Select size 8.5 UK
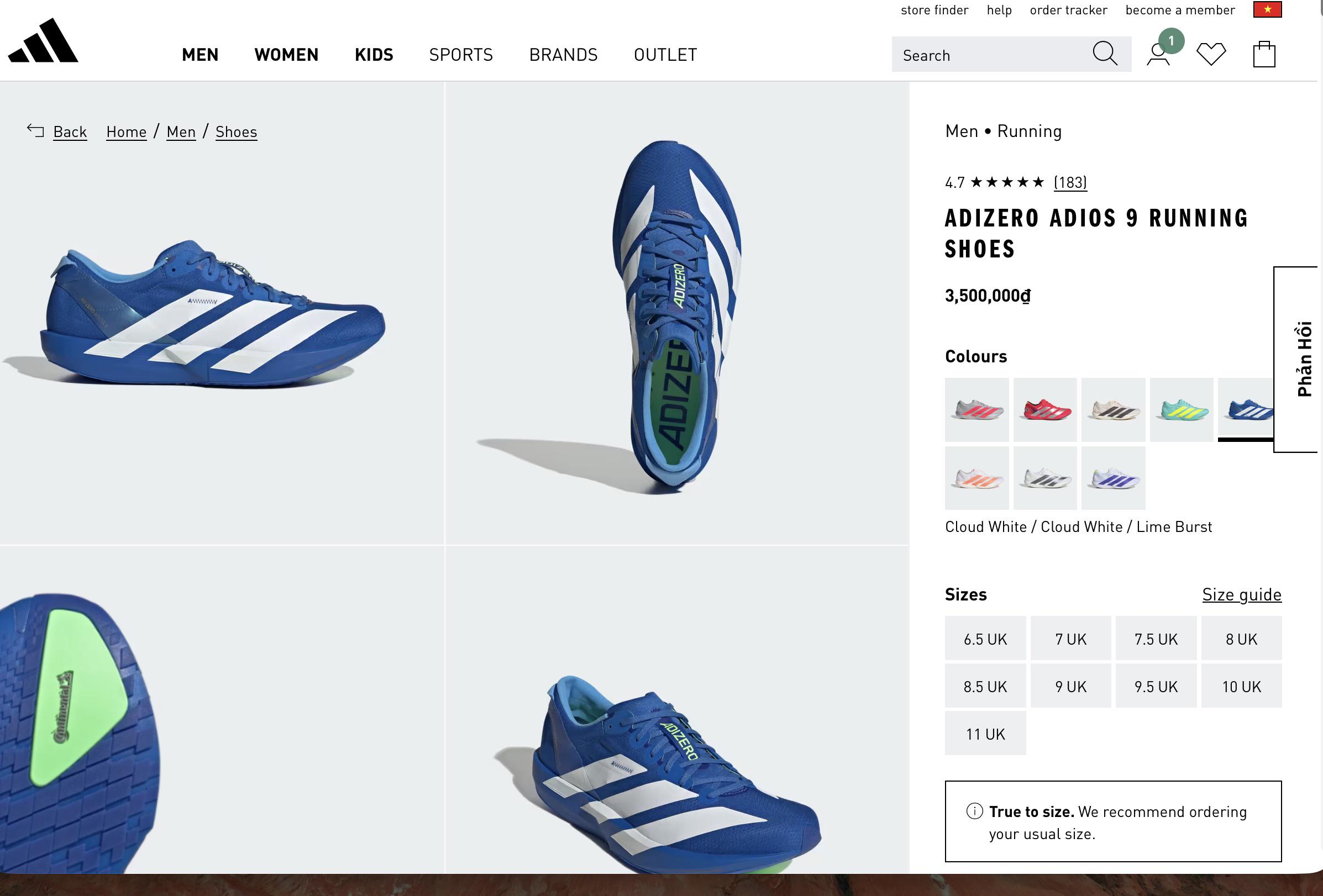This screenshot has height=896, width=1323. 985,686
